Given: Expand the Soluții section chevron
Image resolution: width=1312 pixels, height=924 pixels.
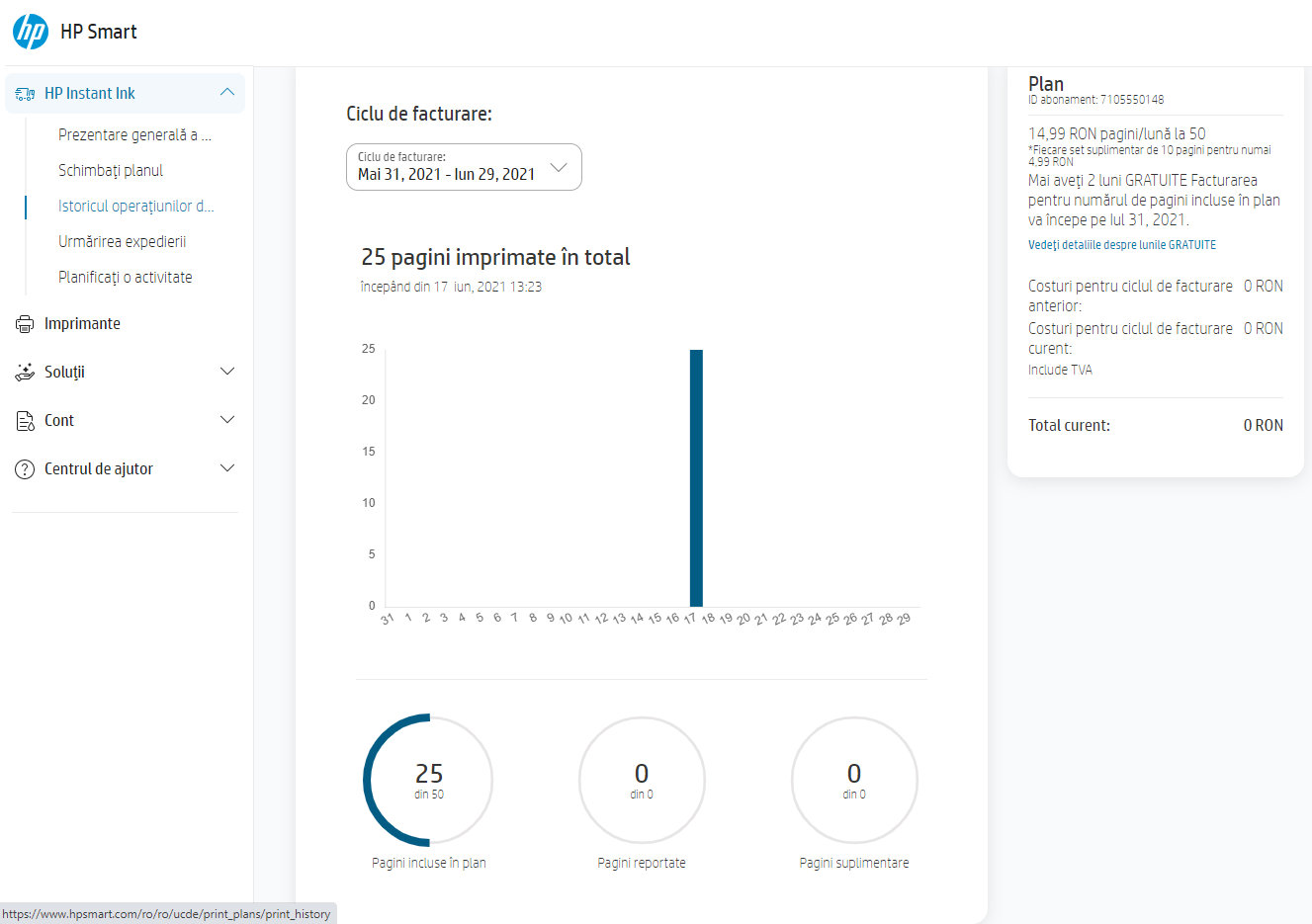Looking at the screenshot, I should click(227, 372).
